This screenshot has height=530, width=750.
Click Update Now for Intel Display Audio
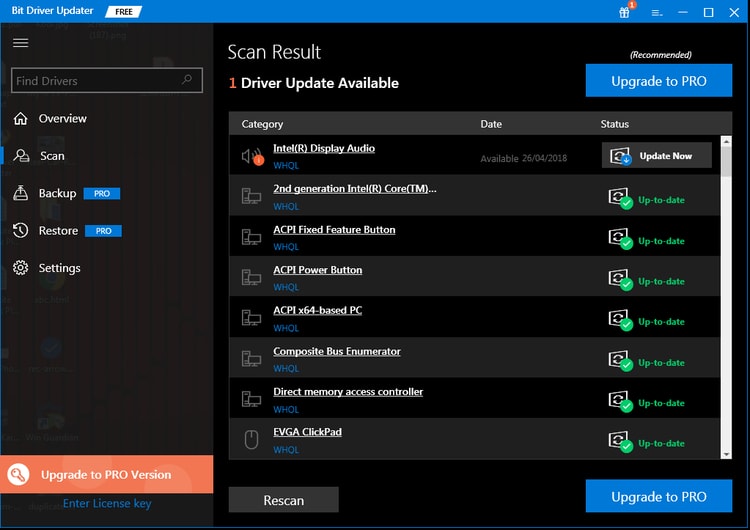(656, 155)
